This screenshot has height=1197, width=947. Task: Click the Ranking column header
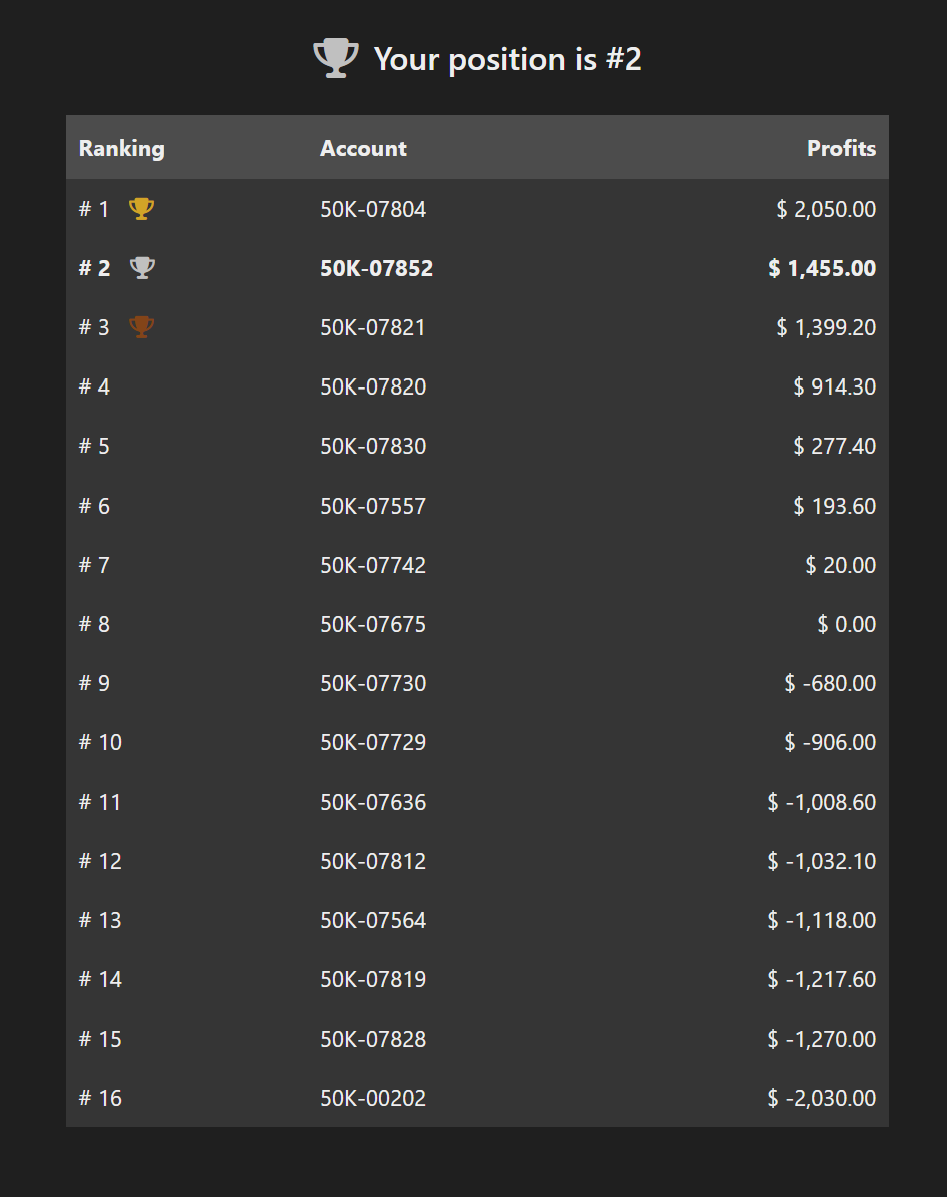[122, 149]
